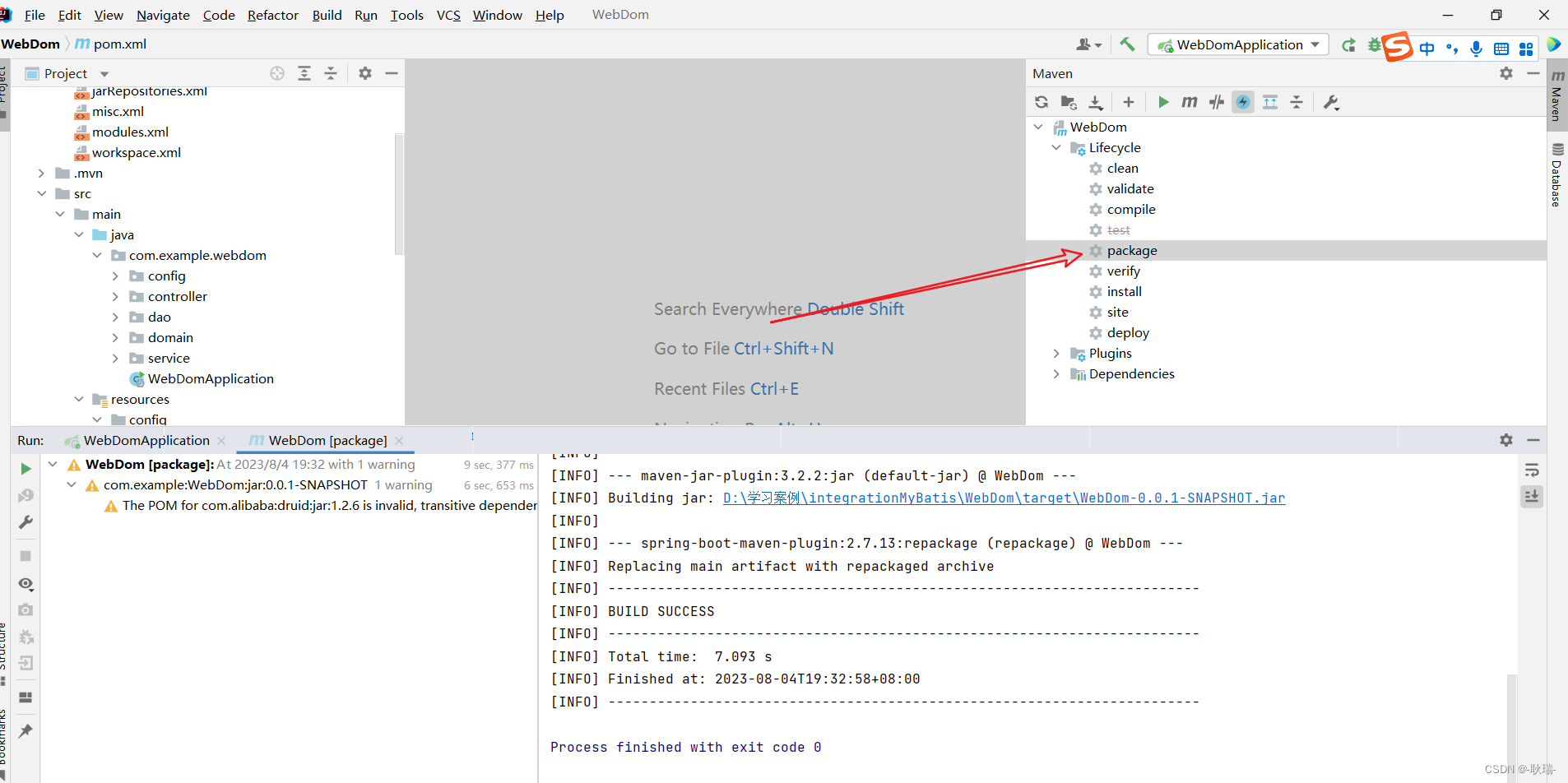Viewport: 1568px width, 783px height.
Task: Click Execute Maven Goal 'm' icon
Action: tap(1190, 102)
